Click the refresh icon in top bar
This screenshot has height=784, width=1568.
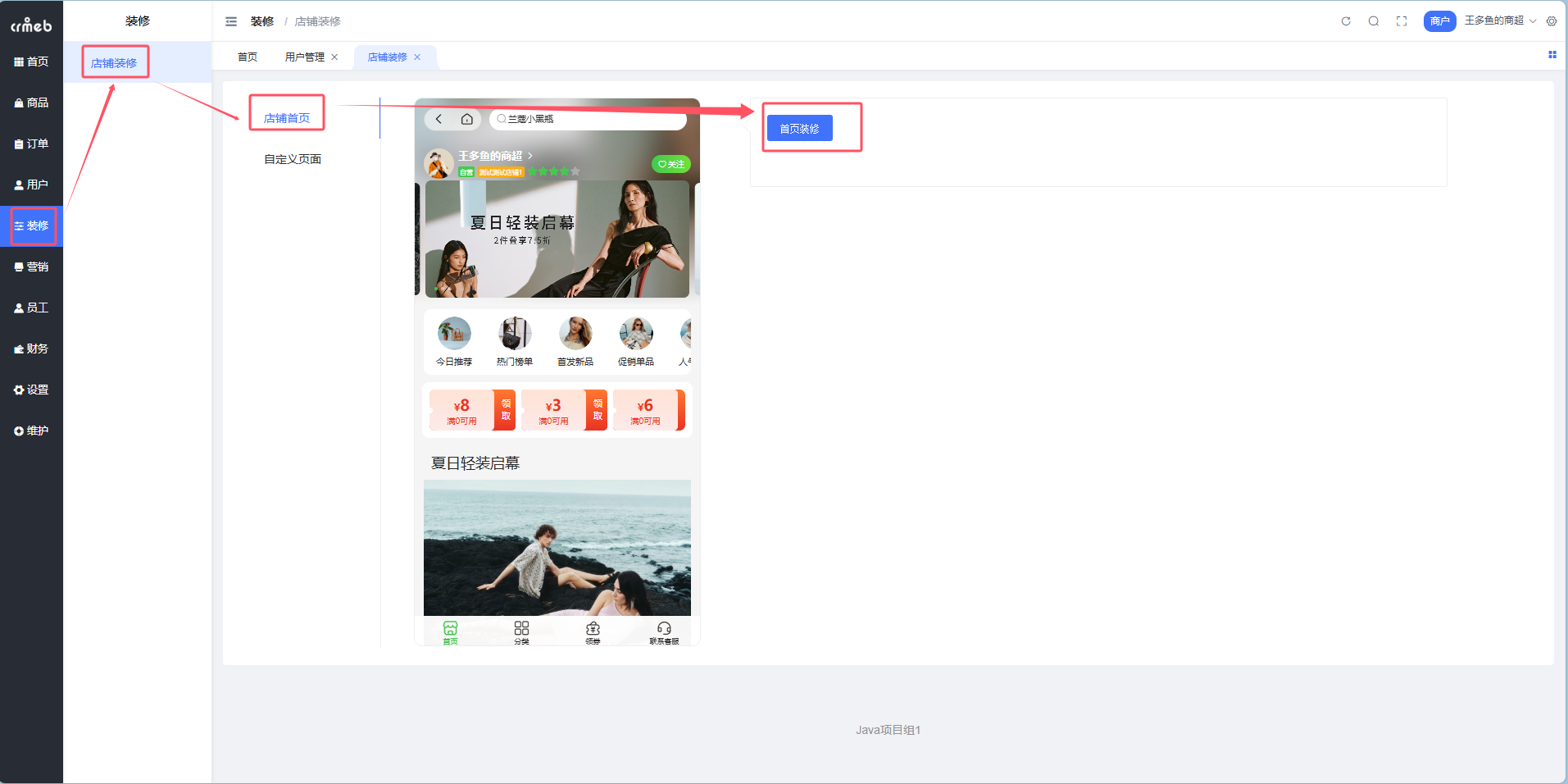(x=1345, y=21)
